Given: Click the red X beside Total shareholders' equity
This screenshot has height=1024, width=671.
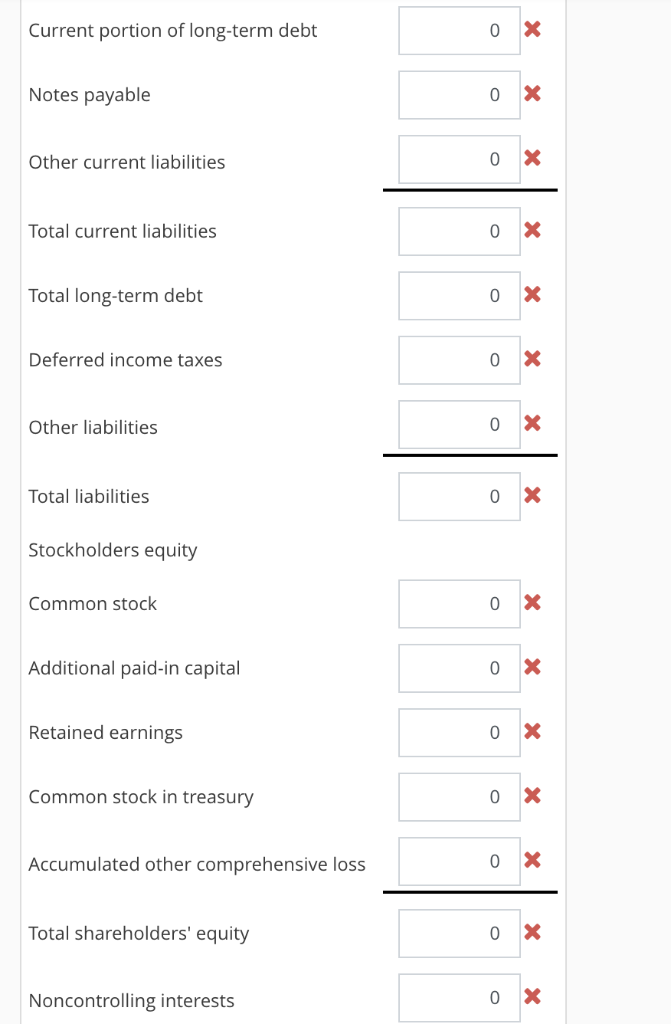Looking at the screenshot, I should coord(532,932).
